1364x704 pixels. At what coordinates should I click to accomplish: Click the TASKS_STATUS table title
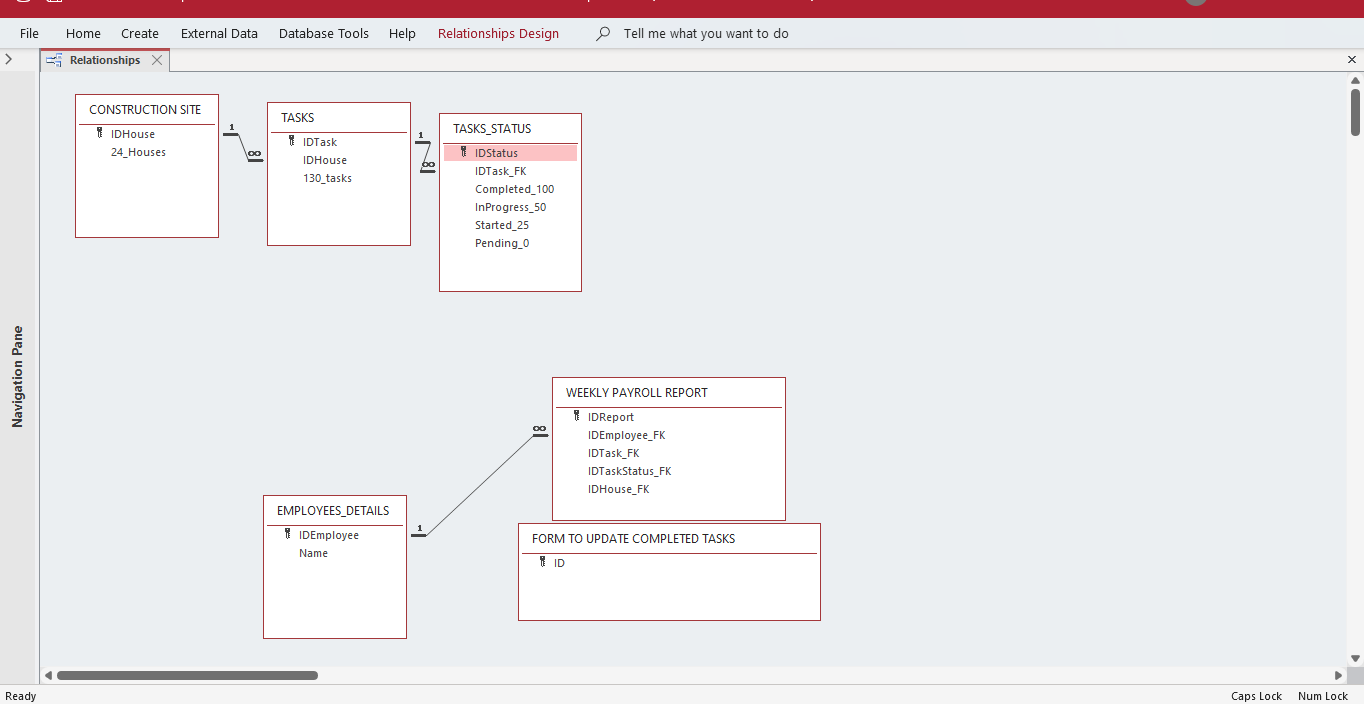tap(492, 129)
